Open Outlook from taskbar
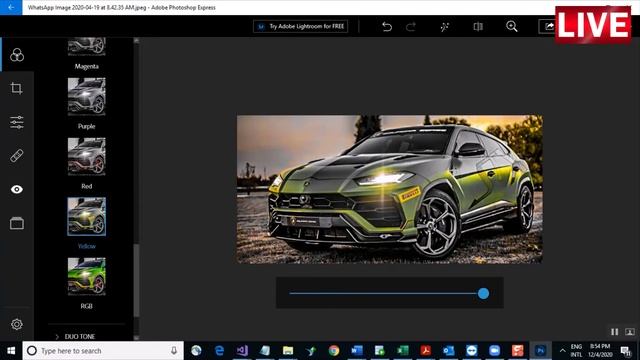The image size is (640, 360). point(449,351)
